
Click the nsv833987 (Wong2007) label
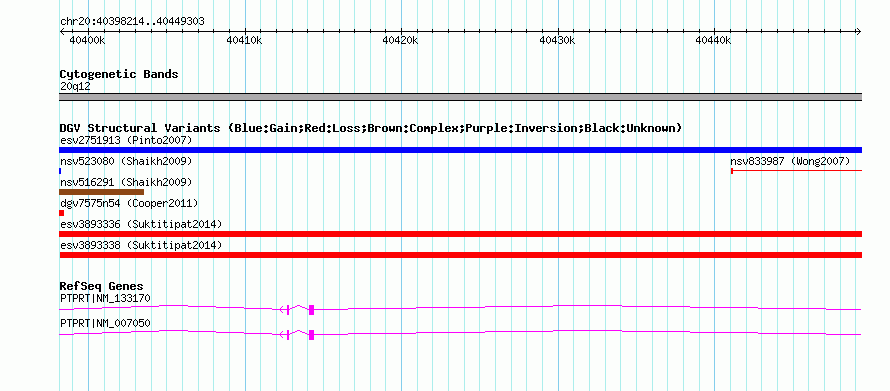[x=790, y=162]
